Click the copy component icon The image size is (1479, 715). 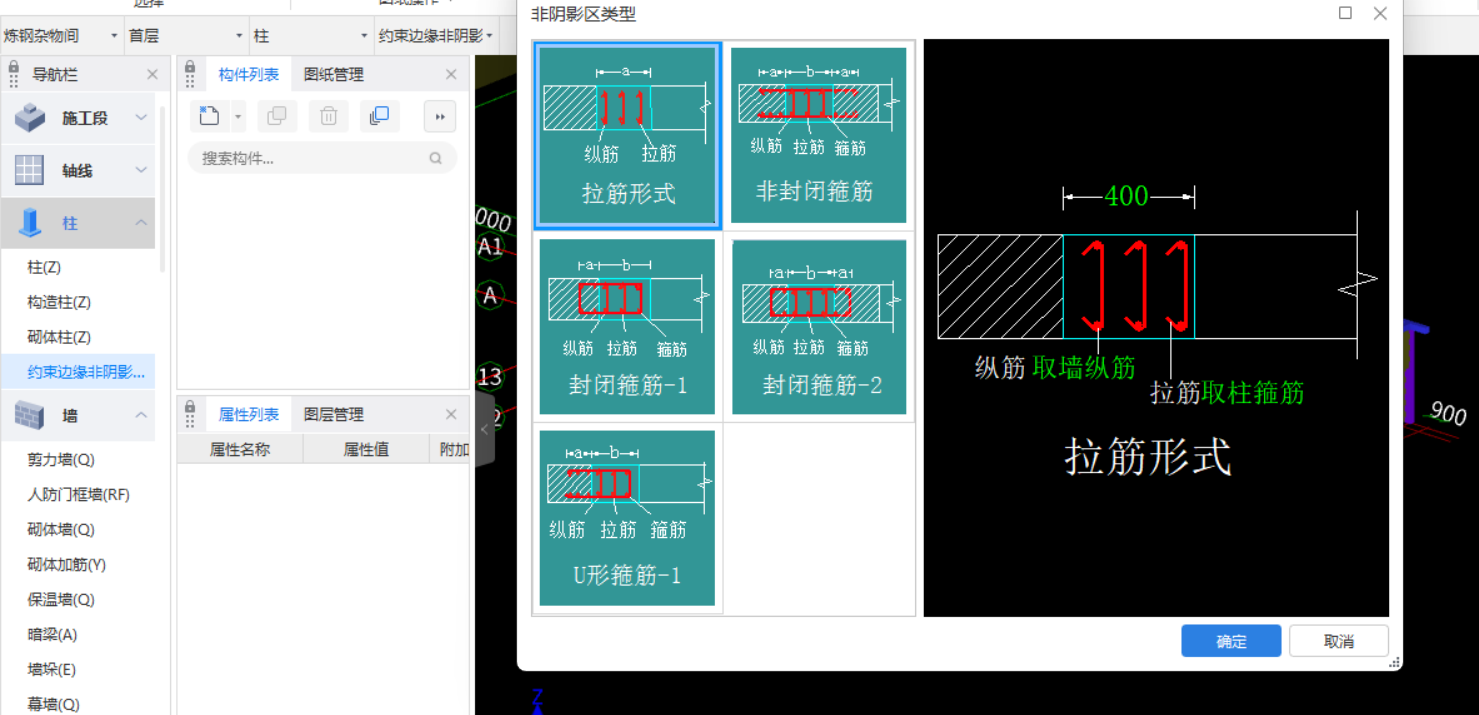pyautogui.click(x=277, y=116)
